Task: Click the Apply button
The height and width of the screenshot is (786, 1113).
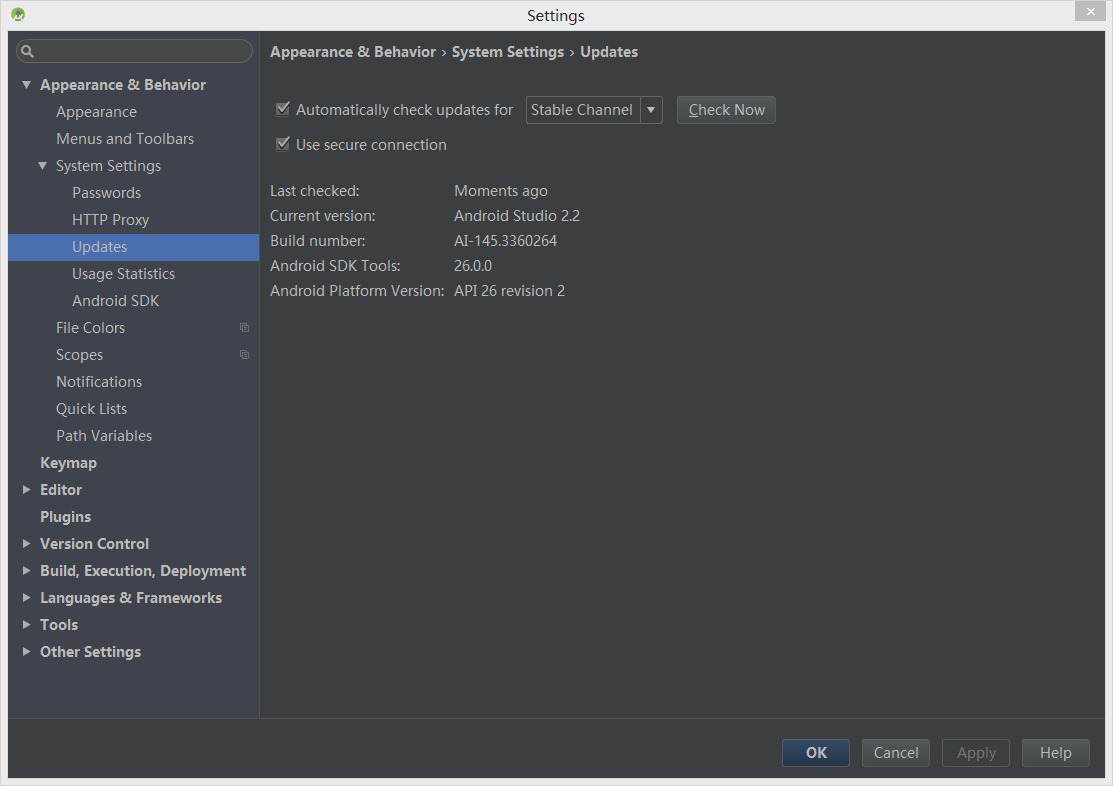Action: coord(976,753)
